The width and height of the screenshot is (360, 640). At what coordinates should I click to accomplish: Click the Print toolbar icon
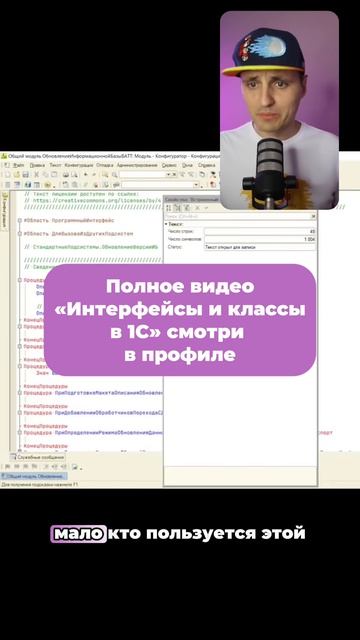pyautogui.click(x=65, y=175)
